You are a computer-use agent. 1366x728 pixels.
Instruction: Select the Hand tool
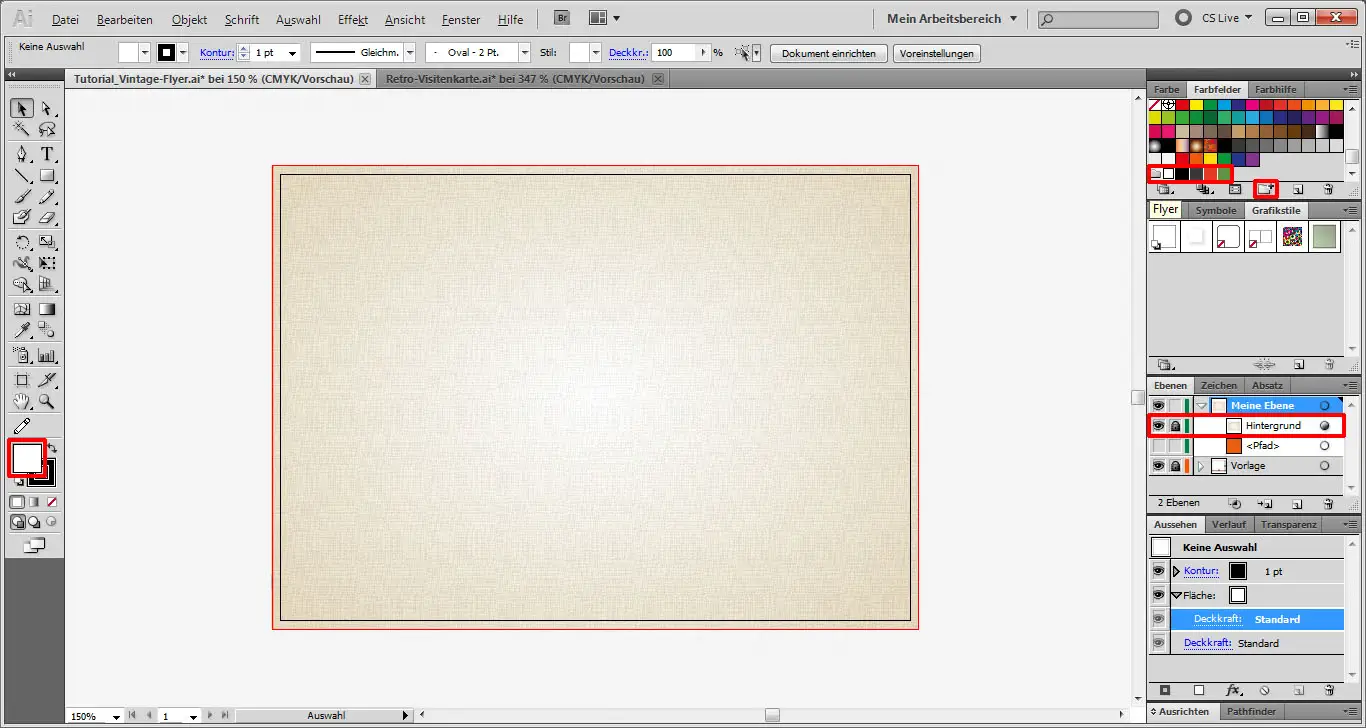click(22, 402)
